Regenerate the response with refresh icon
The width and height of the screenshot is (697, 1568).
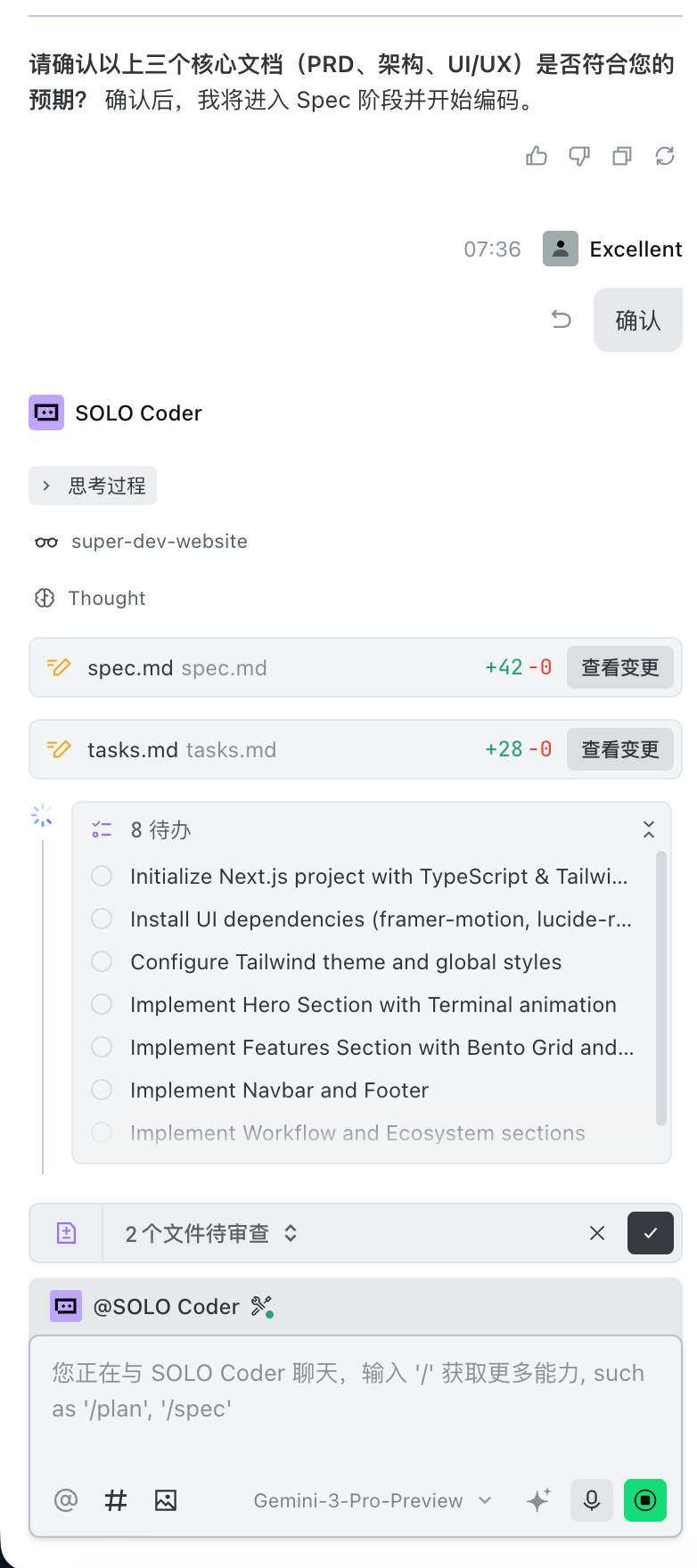click(x=665, y=157)
